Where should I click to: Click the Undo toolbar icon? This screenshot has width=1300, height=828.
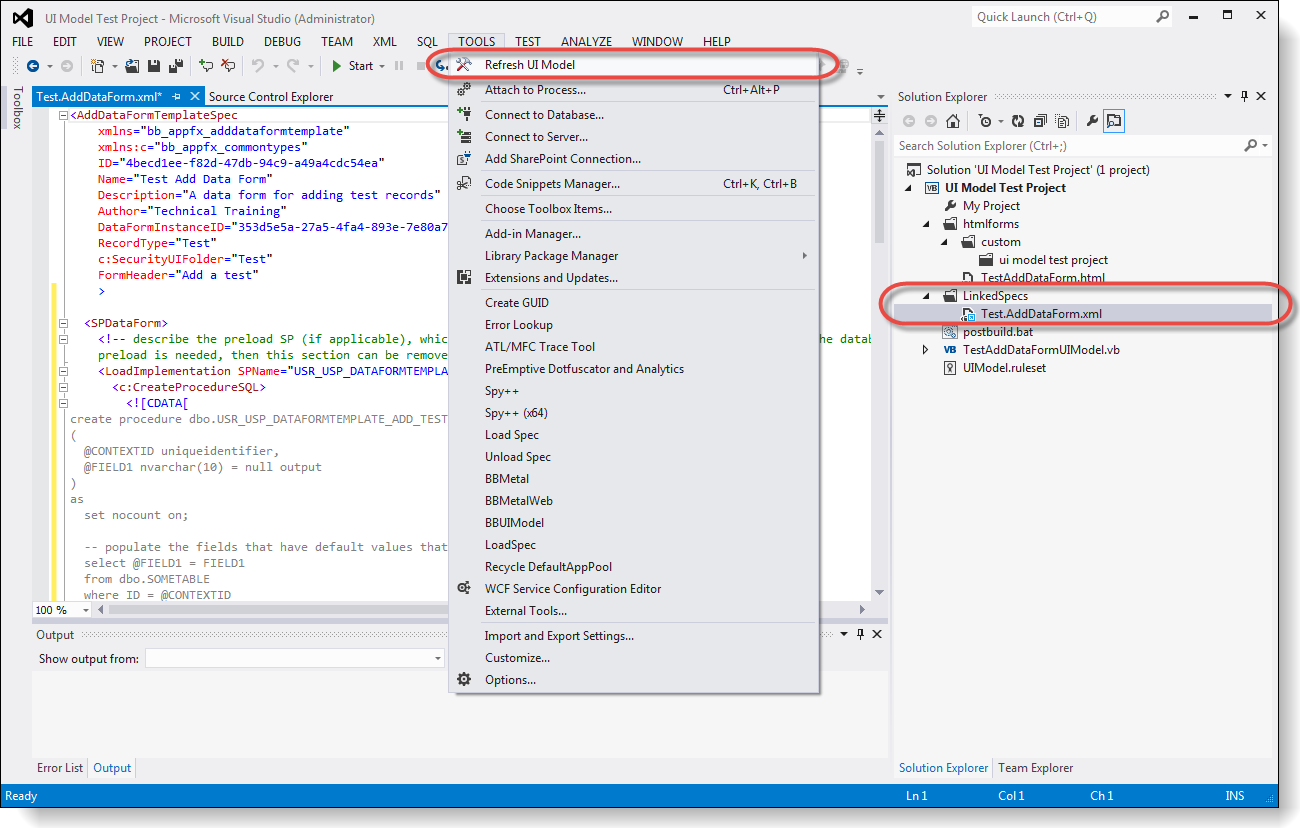[257, 66]
